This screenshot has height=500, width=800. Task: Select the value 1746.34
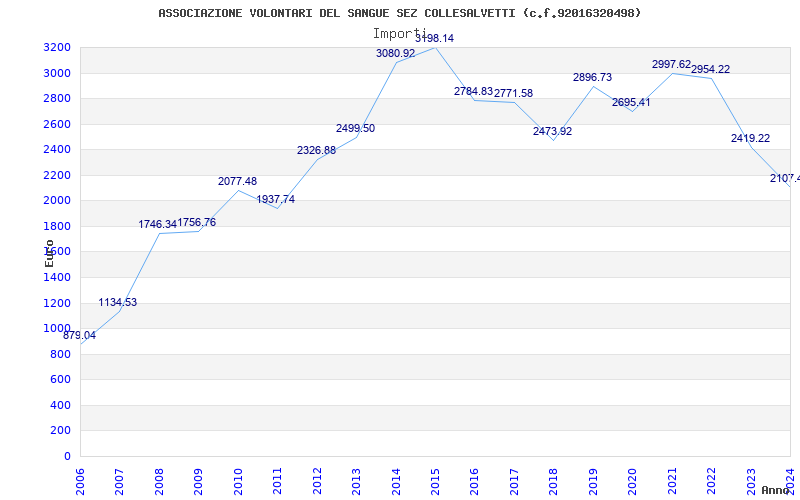(157, 224)
